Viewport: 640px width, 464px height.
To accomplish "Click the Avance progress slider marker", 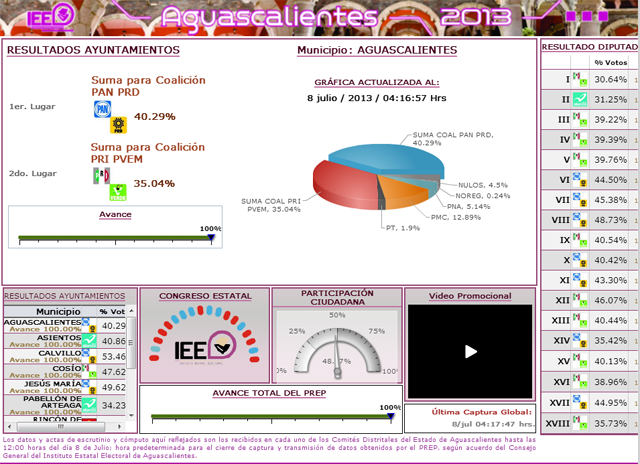I will coord(211,238).
